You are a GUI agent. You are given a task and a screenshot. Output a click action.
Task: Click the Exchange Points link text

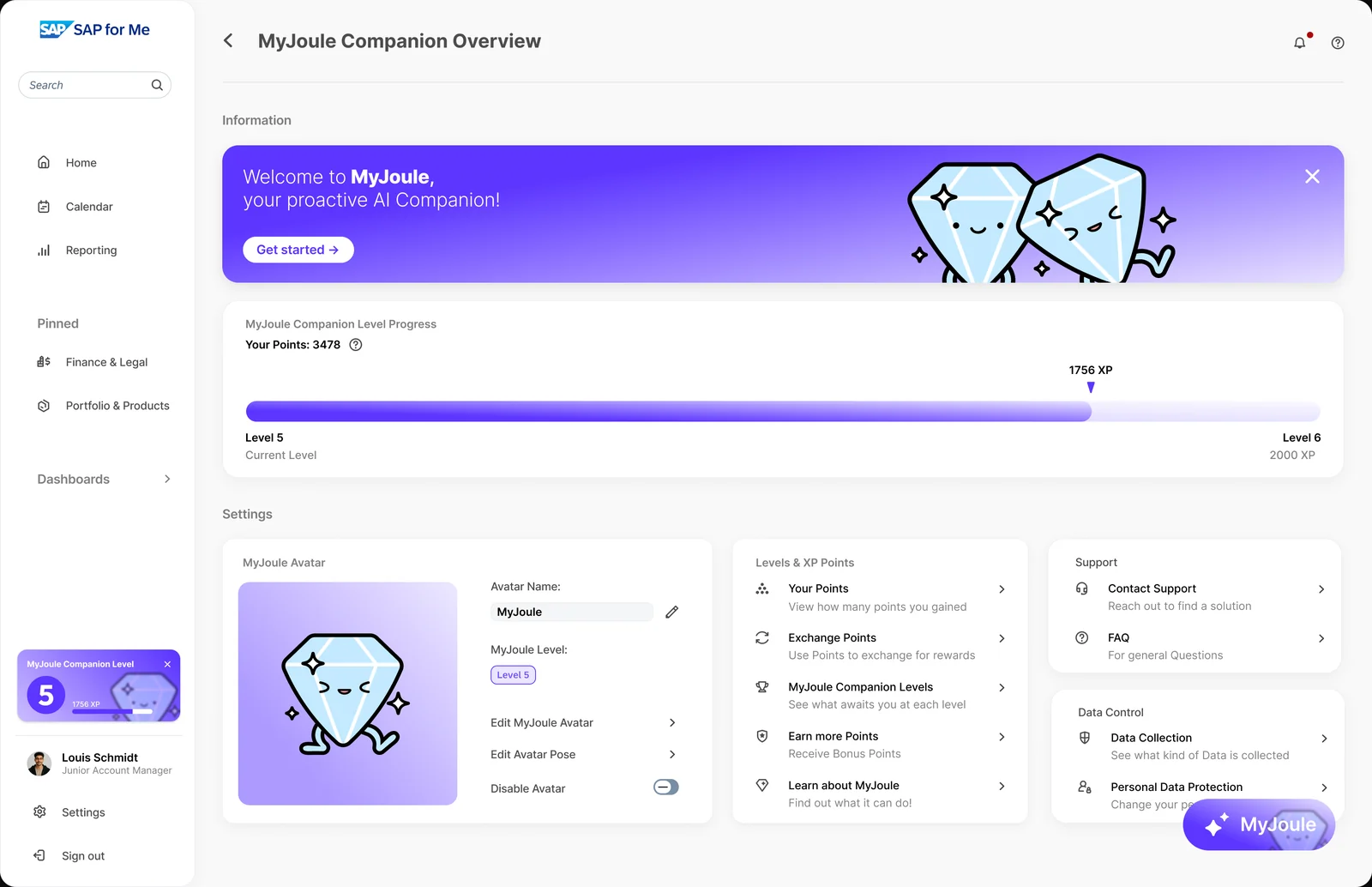pos(832,637)
